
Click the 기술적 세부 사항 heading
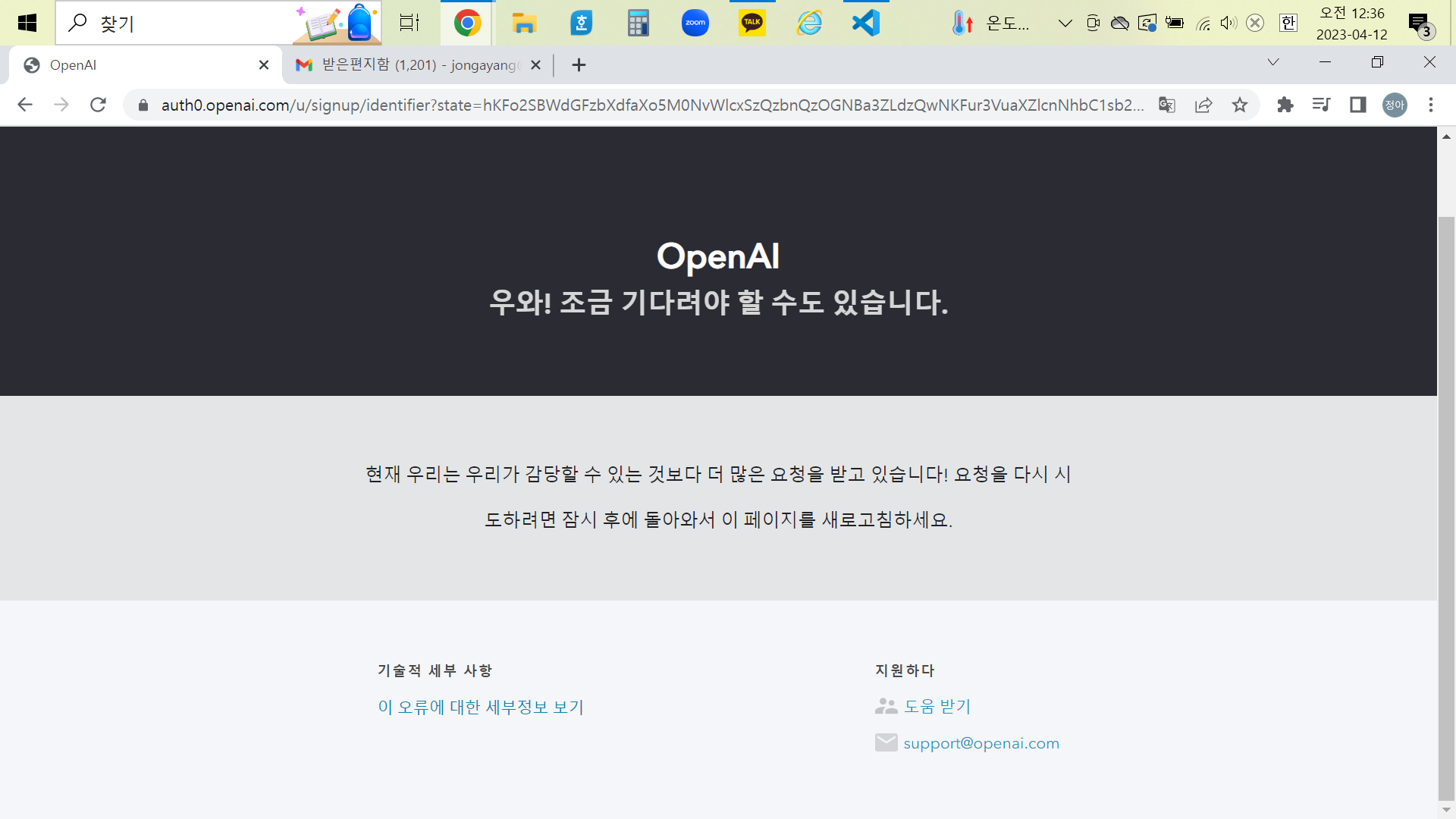click(x=435, y=670)
